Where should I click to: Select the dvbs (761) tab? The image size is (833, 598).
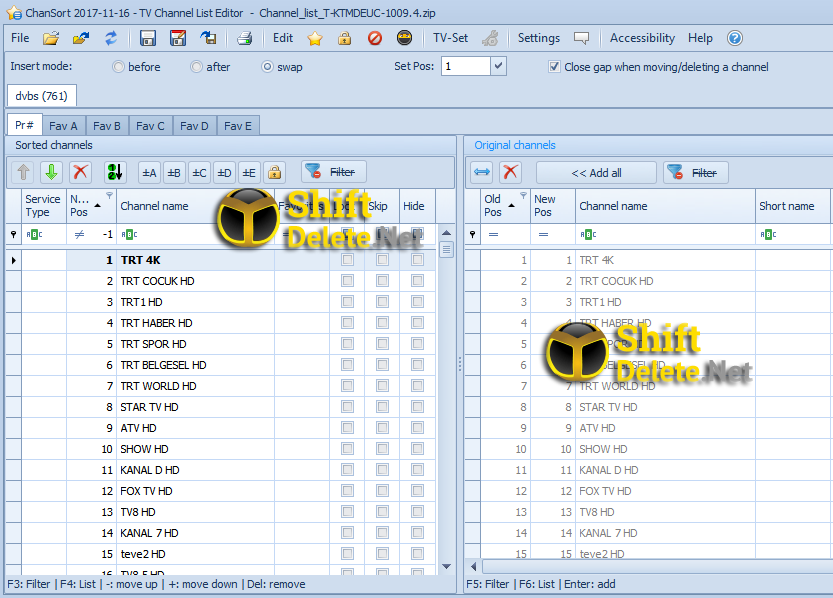tap(41, 96)
